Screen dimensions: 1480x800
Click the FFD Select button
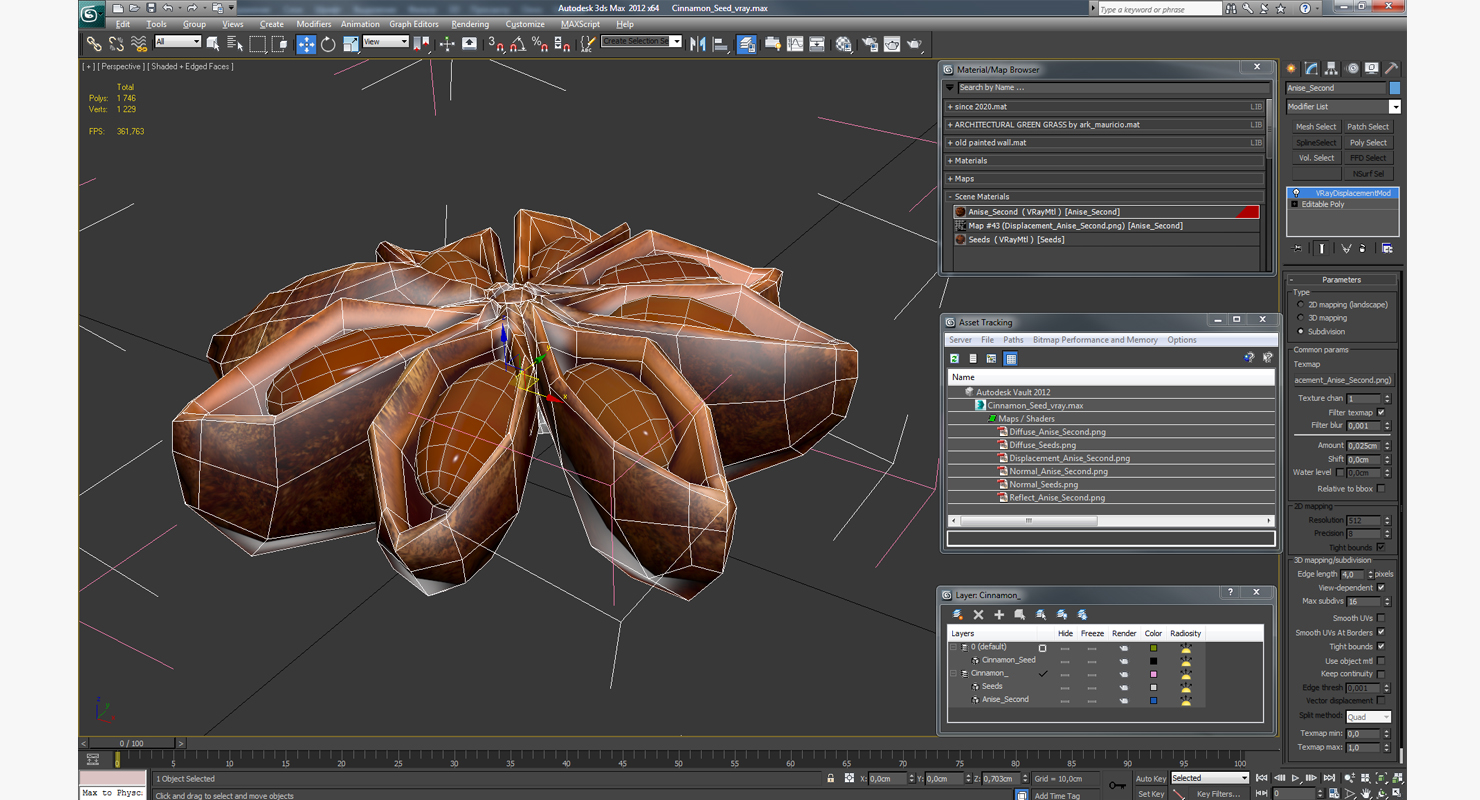click(1368, 158)
